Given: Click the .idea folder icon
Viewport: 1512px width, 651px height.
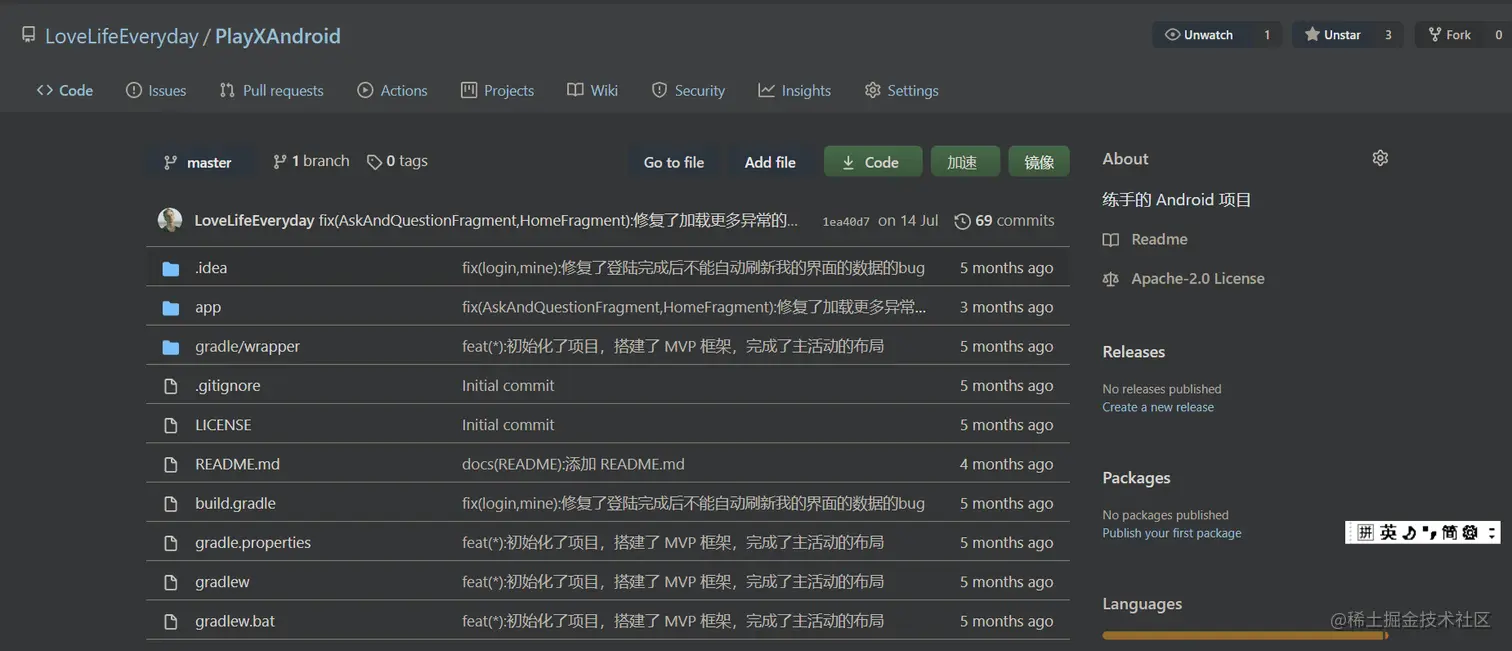Looking at the screenshot, I should (x=171, y=268).
